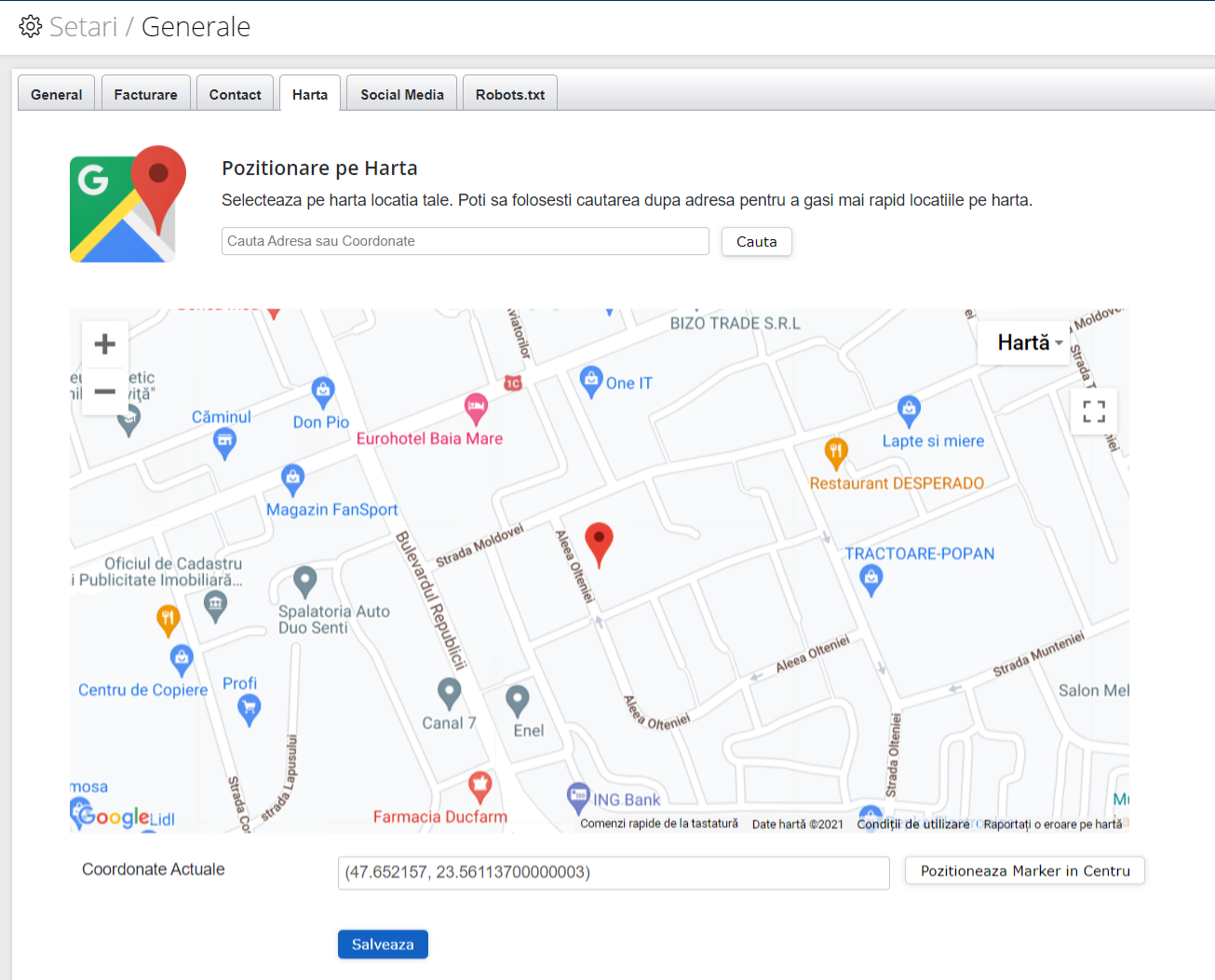
Task: Click the Profi shopping cart pin
Action: [x=249, y=711]
